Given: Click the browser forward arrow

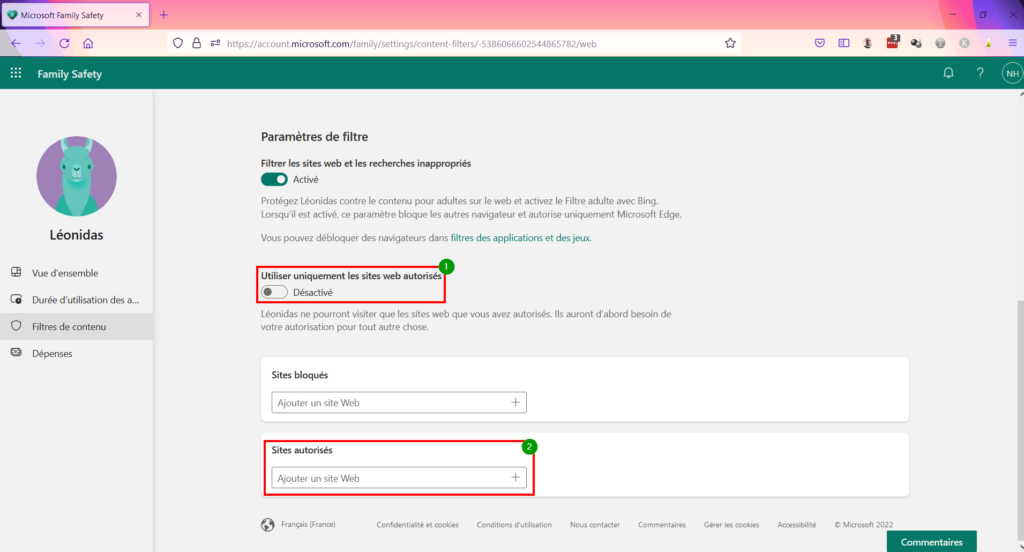Looking at the screenshot, I should coord(40,43).
